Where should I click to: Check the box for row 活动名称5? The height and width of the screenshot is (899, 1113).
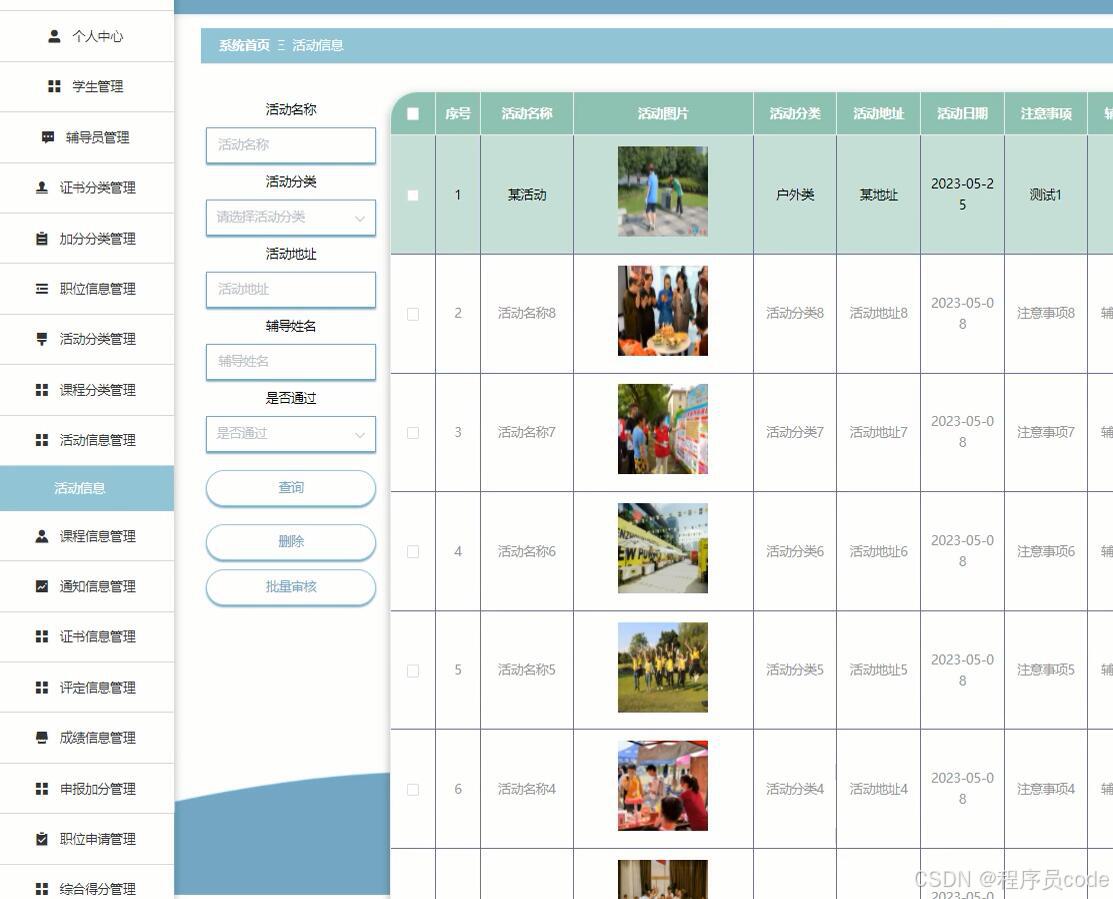[412, 671]
